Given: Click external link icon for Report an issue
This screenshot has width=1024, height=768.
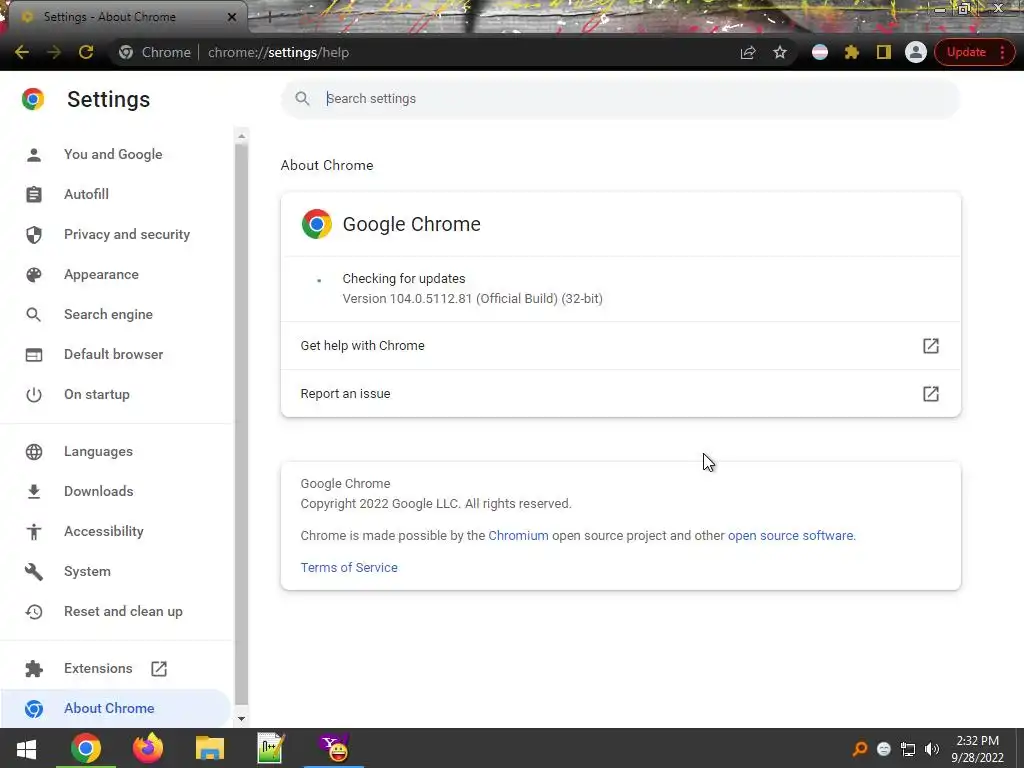Looking at the screenshot, I should tap(931, 394).
